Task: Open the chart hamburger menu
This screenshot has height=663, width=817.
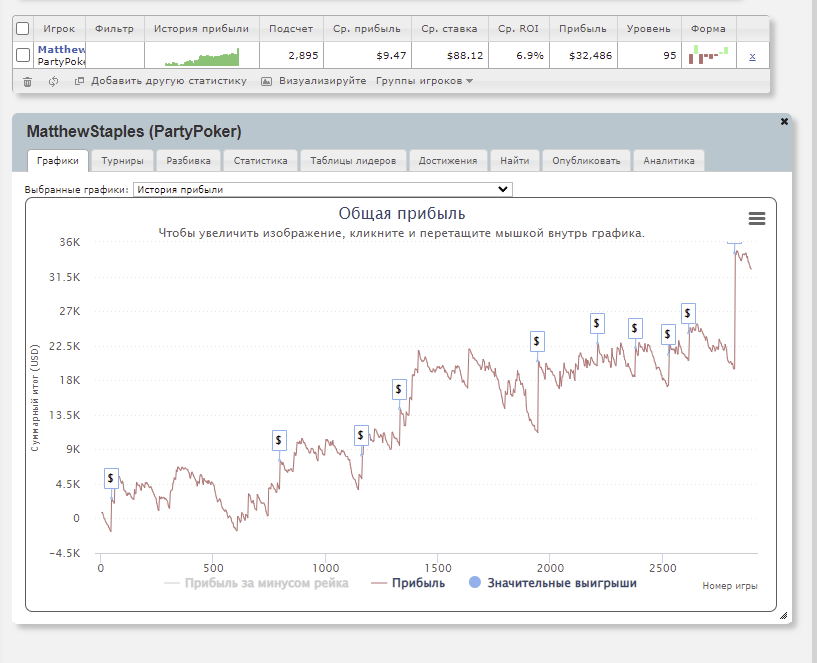Action: pyautogui.click(x=757, y=218)
